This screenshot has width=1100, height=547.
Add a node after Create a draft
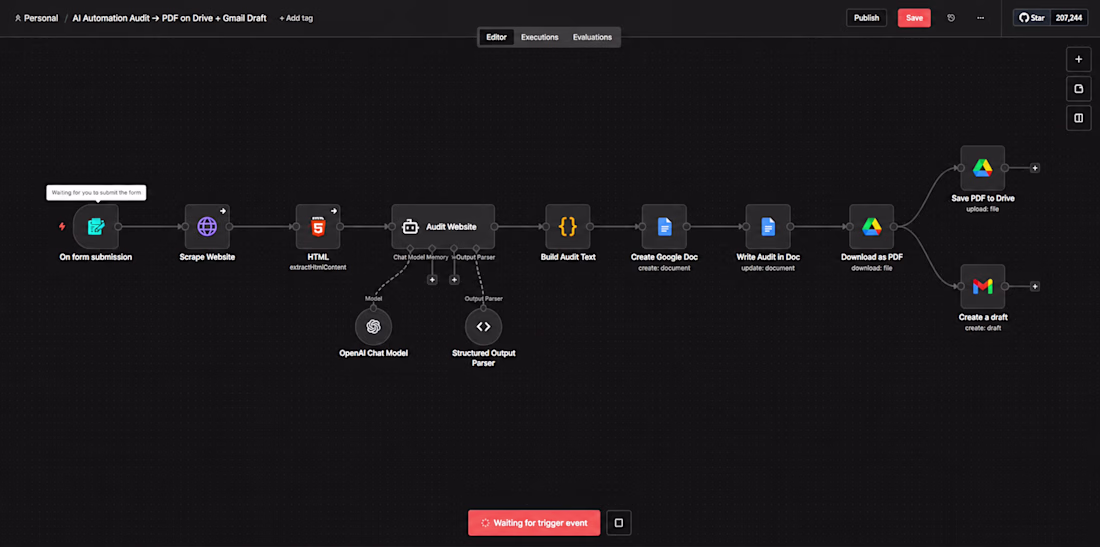point(1035,286)
